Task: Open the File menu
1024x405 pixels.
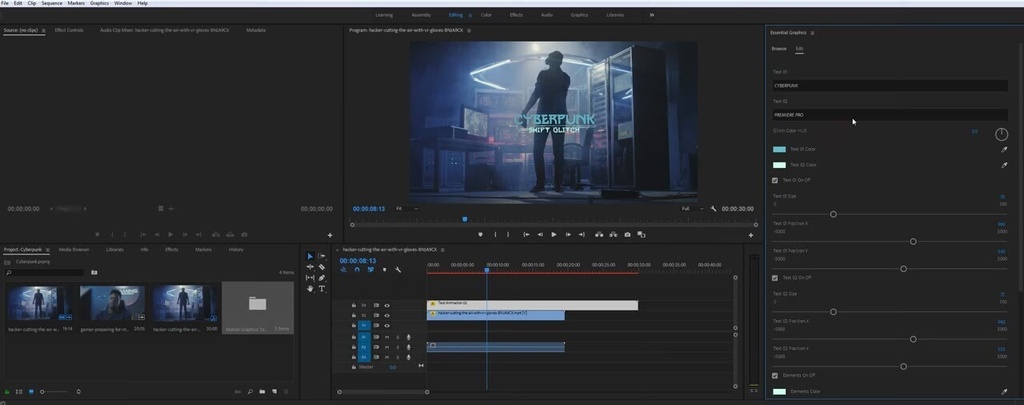Action: click(x=5, y=3)
